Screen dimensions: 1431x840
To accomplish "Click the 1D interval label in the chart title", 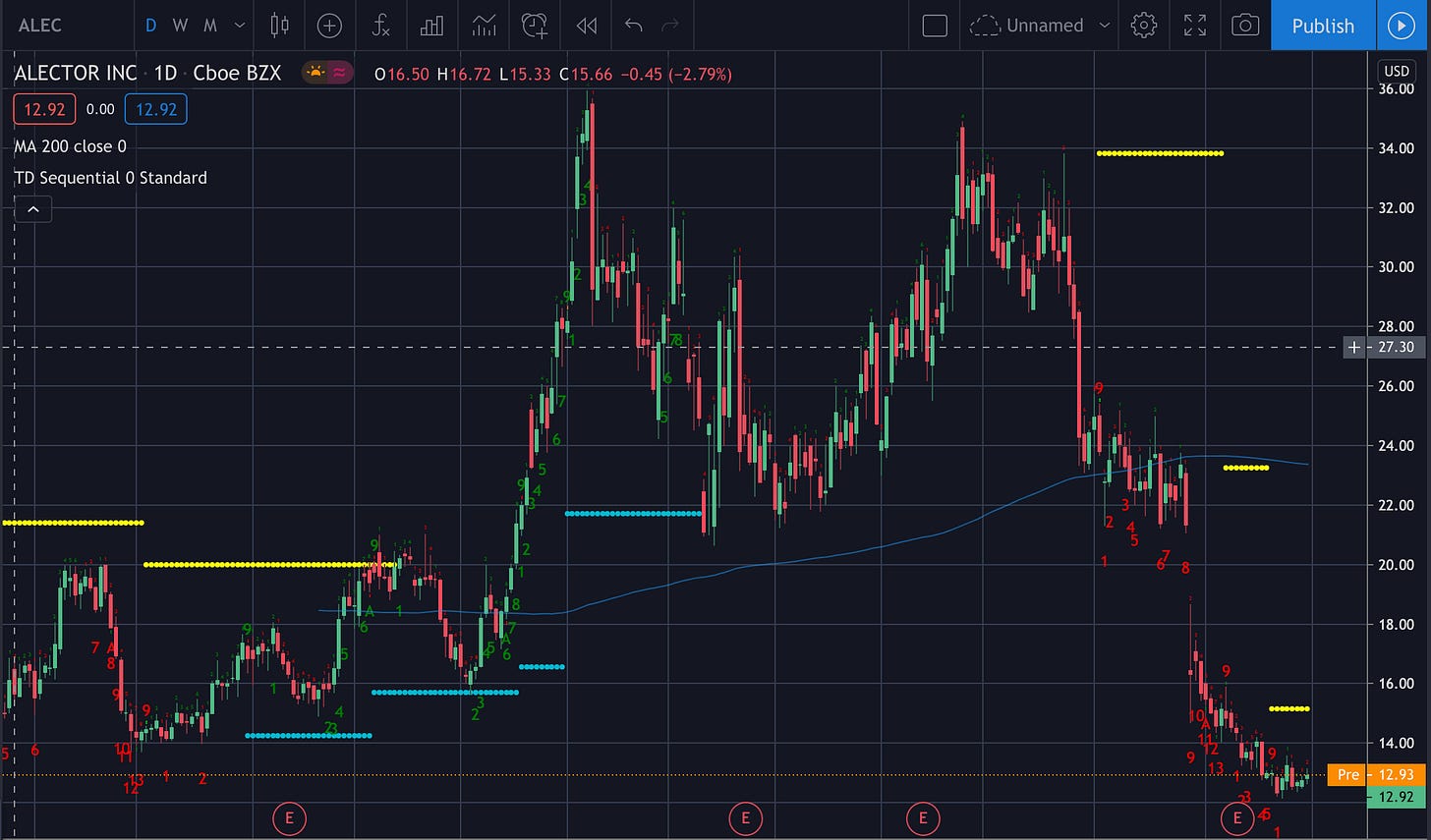I will point(165,73).
